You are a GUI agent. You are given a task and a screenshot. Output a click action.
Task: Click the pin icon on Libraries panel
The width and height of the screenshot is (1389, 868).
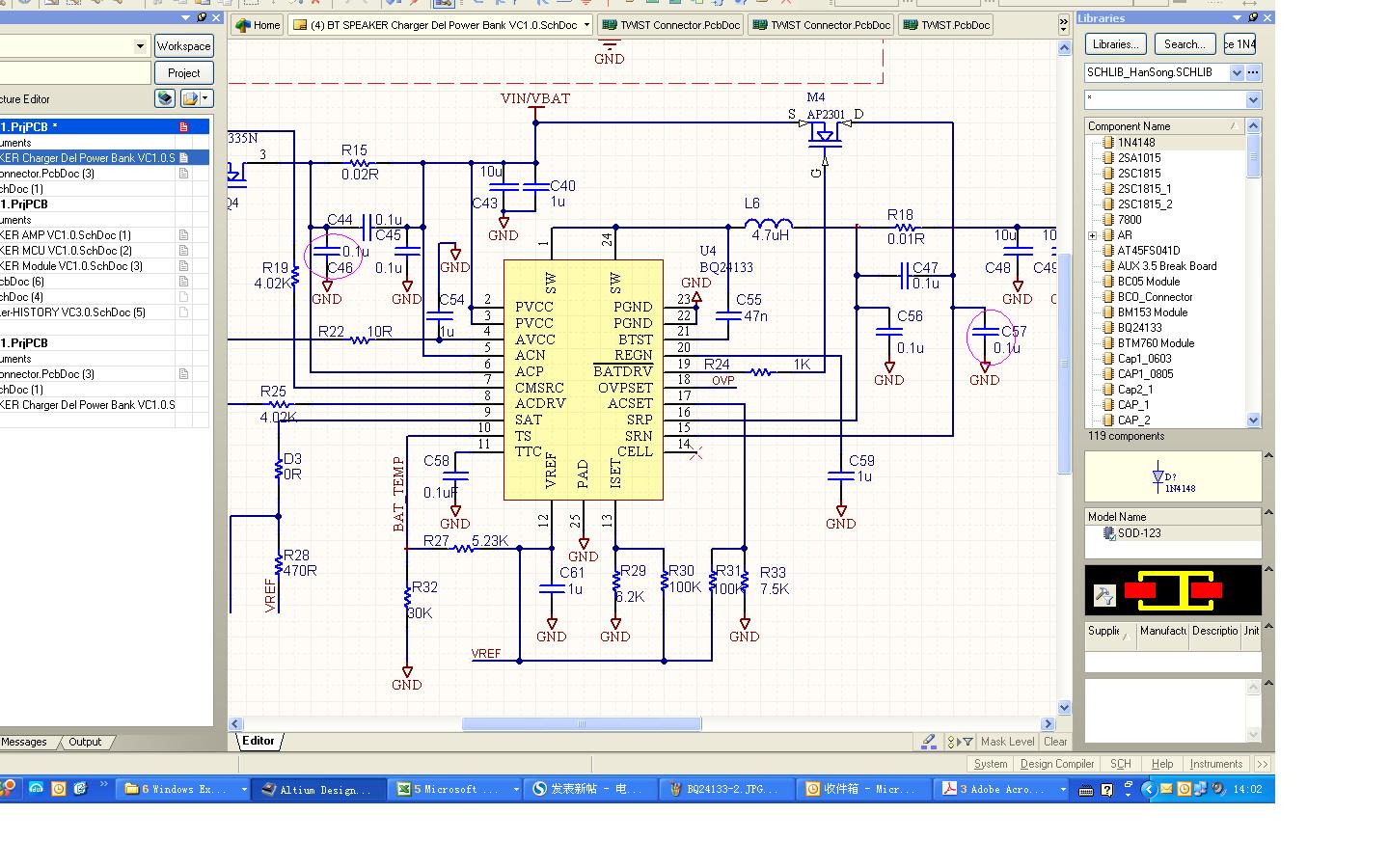(x=1252, y=18)
